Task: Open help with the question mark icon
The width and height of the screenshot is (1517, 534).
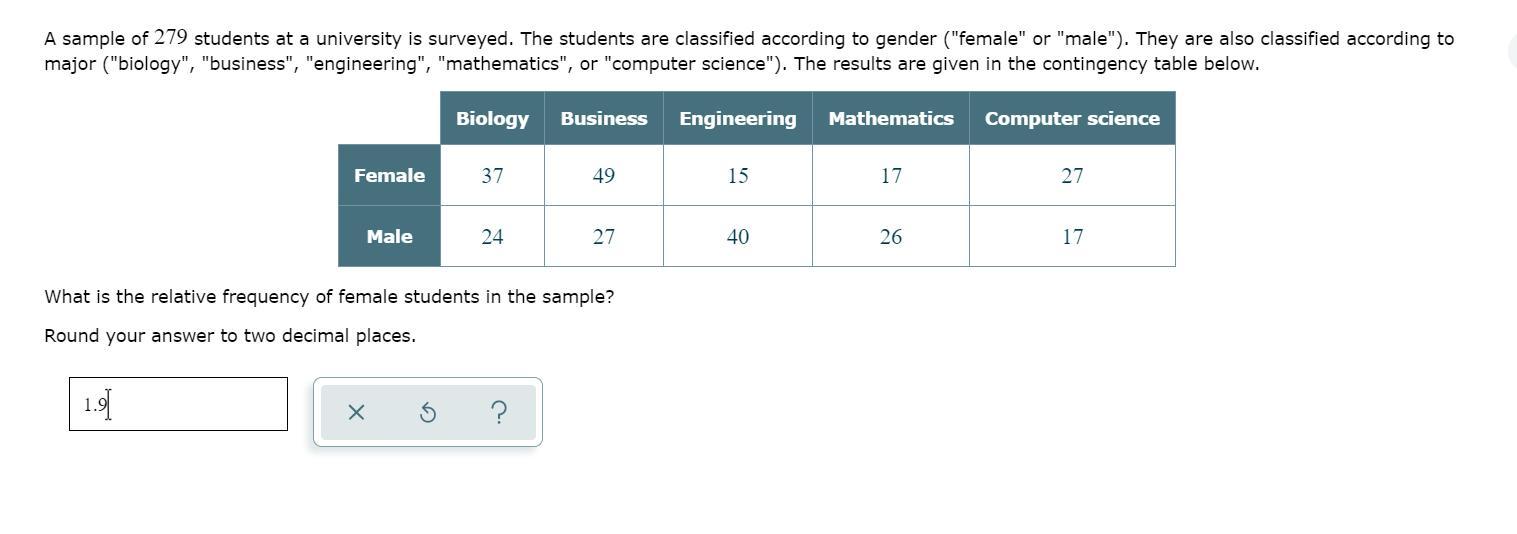Action: coord(499,412)
